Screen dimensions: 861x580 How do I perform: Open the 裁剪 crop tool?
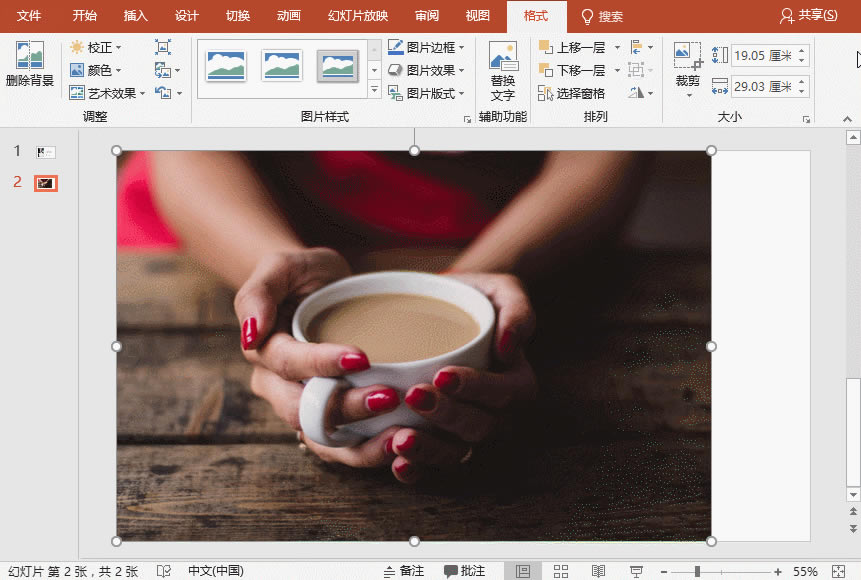[687, 70]
